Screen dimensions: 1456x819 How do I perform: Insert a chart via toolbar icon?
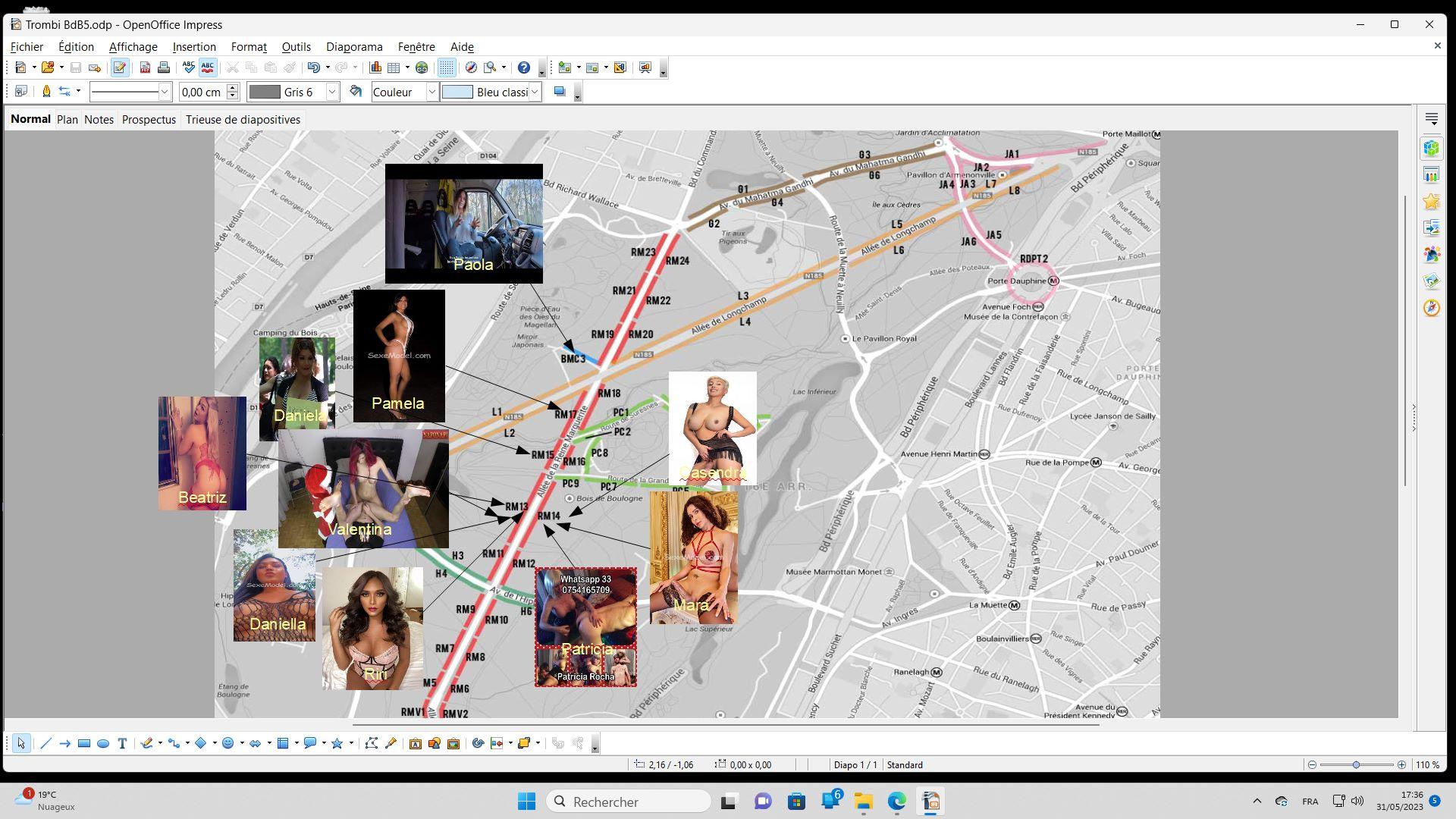click(x=375, y=68)
